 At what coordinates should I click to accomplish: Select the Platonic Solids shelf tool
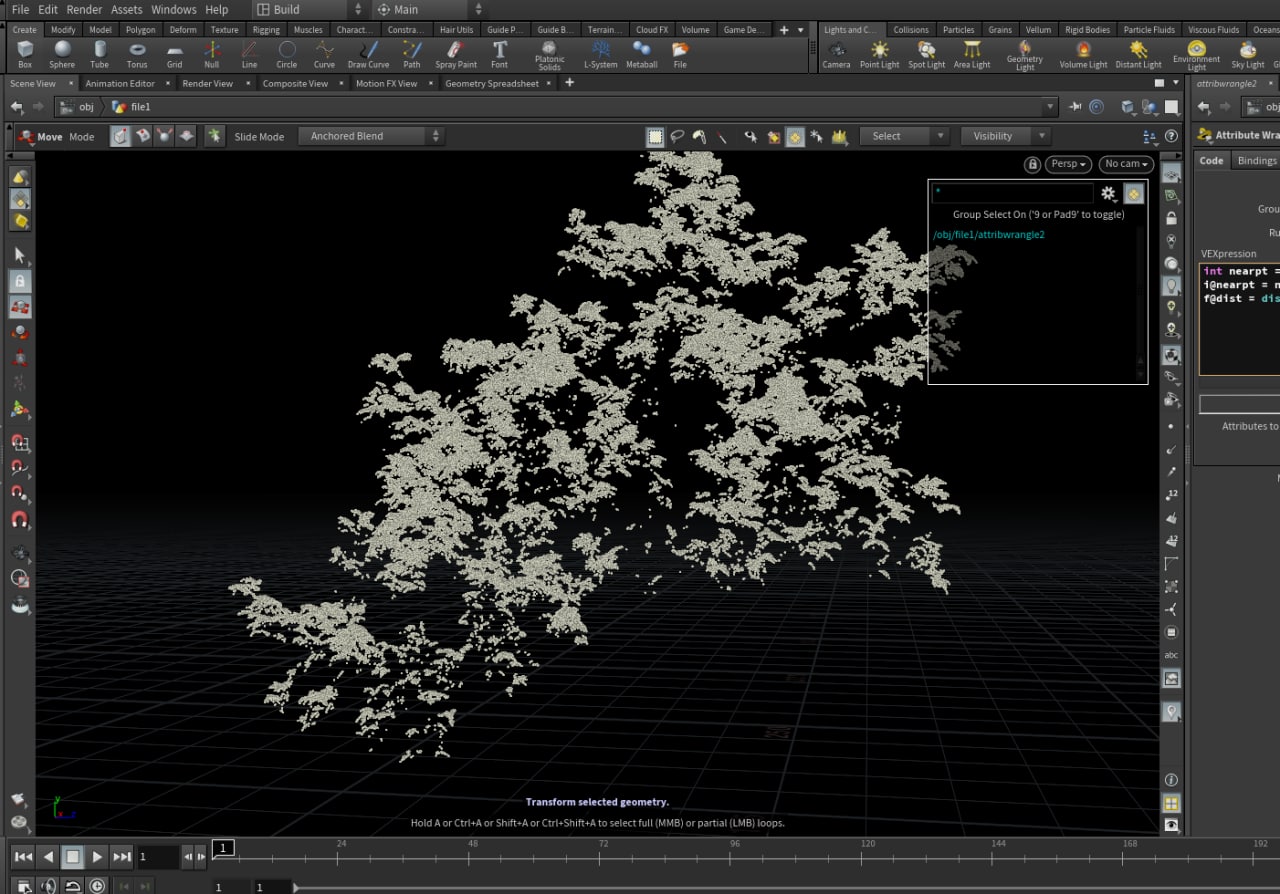coord(549,55)
